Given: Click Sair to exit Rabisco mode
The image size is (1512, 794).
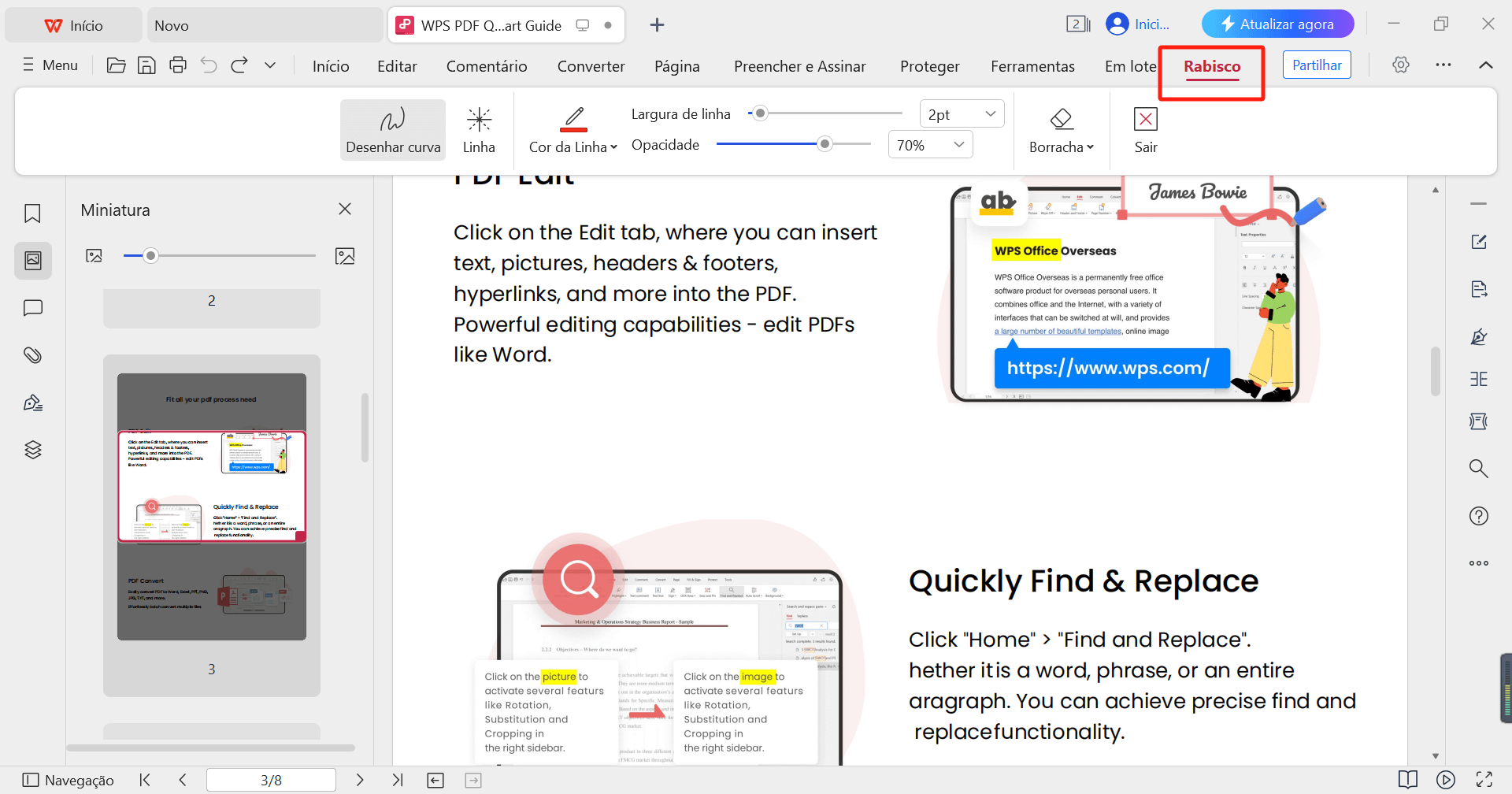Looking at the screenshot, I should click(1145, 128).
